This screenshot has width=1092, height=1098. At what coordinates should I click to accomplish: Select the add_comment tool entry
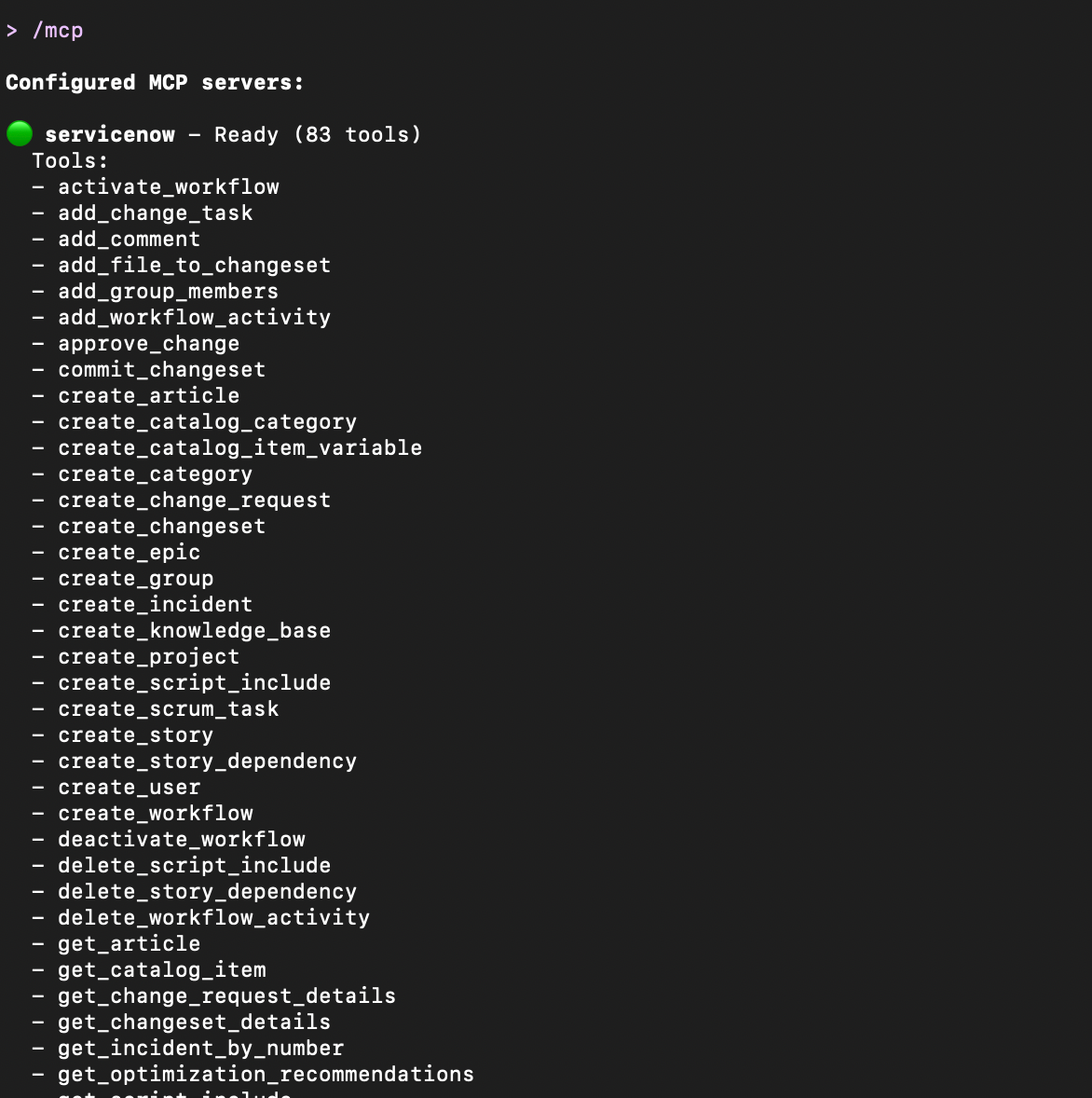(129, 240)
